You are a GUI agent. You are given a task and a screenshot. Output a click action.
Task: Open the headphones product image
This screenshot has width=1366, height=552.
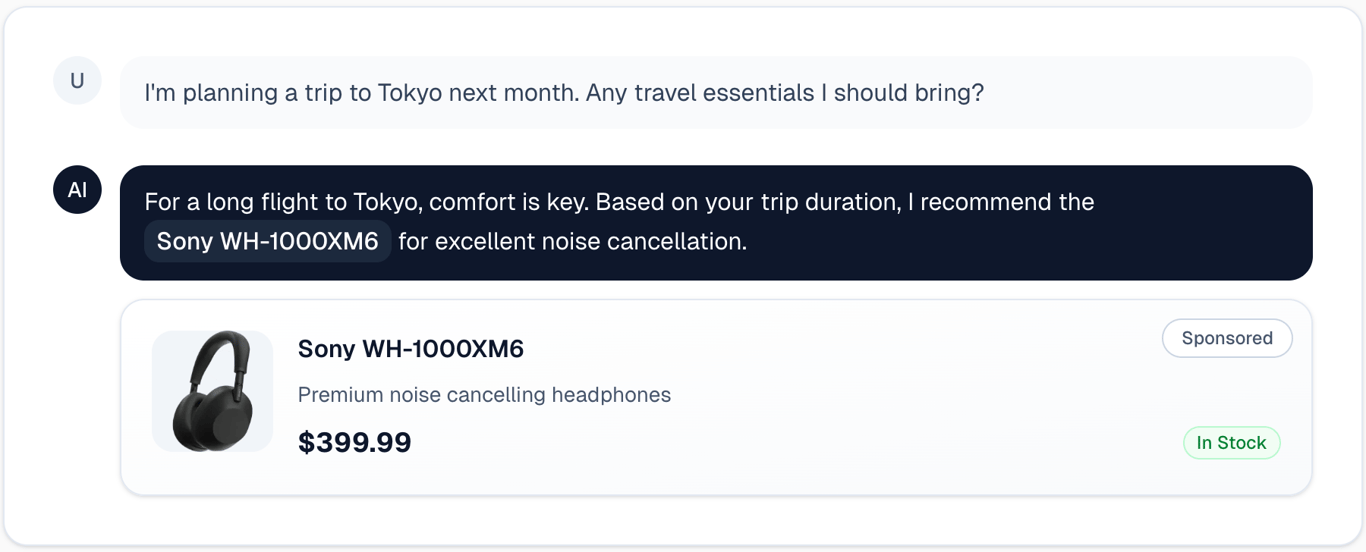tap(212, 391)
